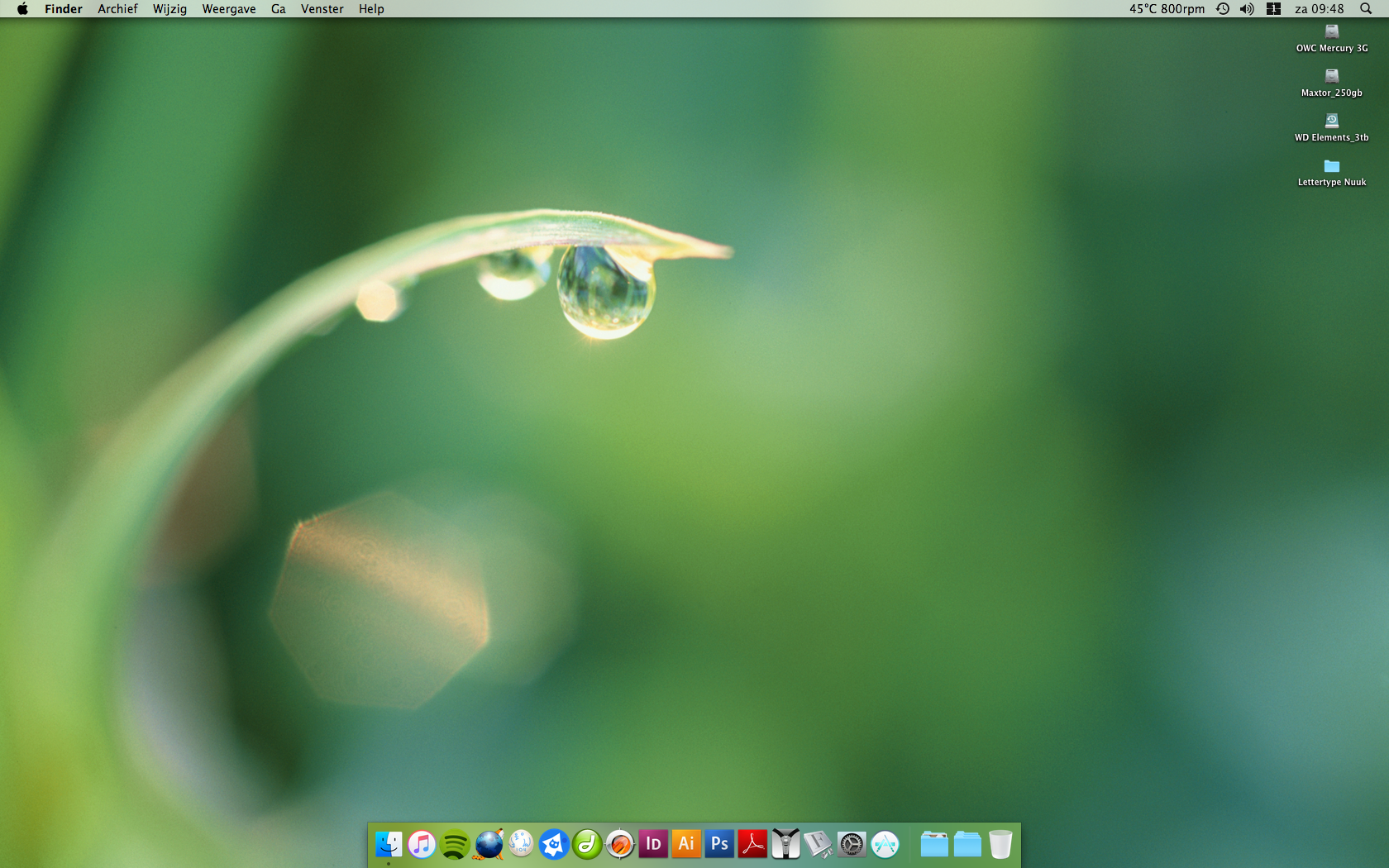This screenshot has width=1389, height=868.
Task: Open the Weergave menu
Action: [x=229, y=9]
